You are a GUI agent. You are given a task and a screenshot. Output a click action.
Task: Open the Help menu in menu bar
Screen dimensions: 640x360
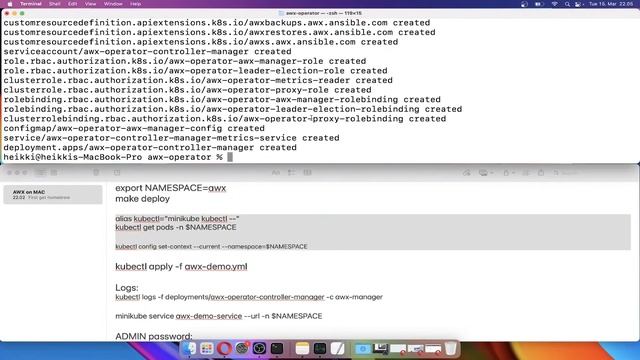coord(136,4)
